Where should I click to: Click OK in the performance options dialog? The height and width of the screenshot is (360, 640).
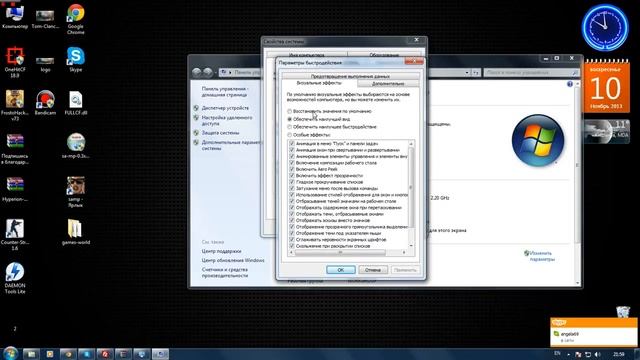(x=340, y=270)
